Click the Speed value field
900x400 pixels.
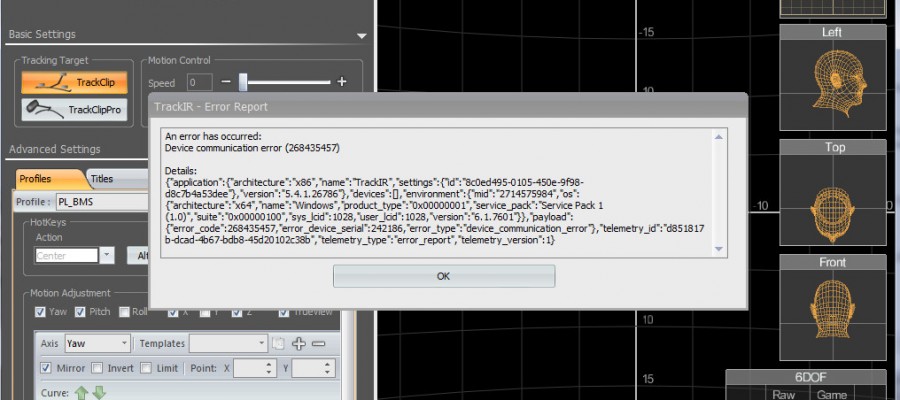200,83
